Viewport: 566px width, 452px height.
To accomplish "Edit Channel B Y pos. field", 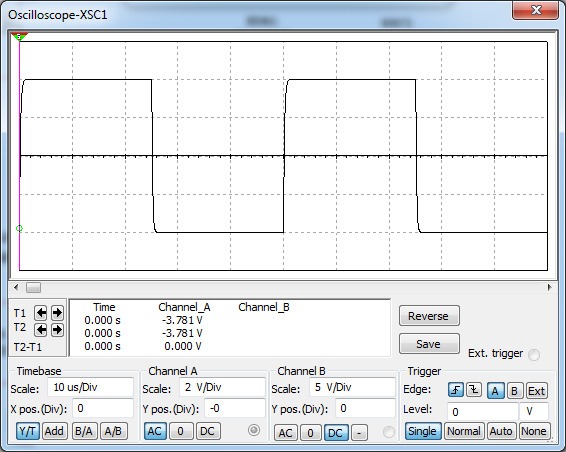I will 365,408.
